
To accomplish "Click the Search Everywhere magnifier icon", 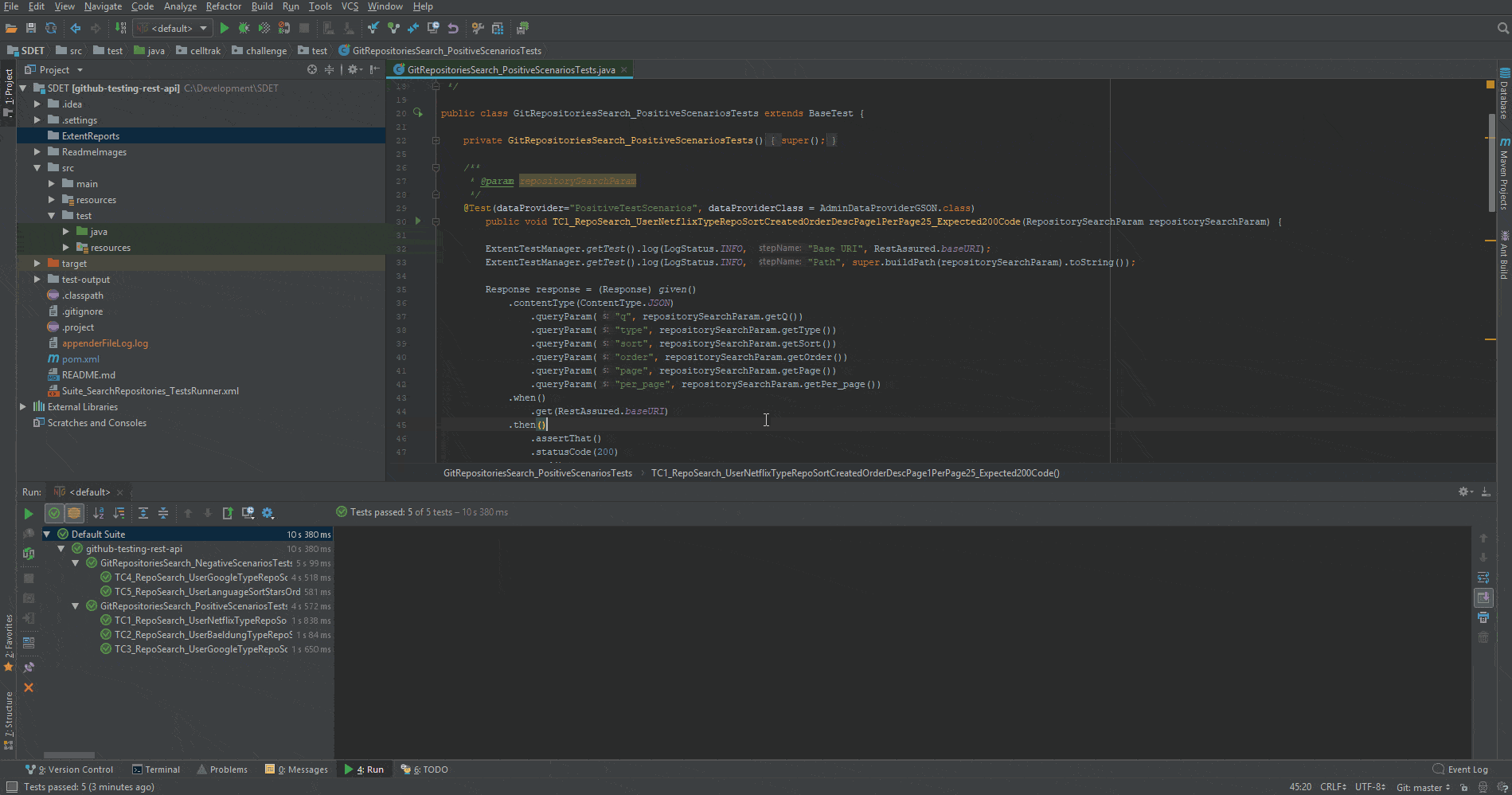I will tap(1502, 28).
